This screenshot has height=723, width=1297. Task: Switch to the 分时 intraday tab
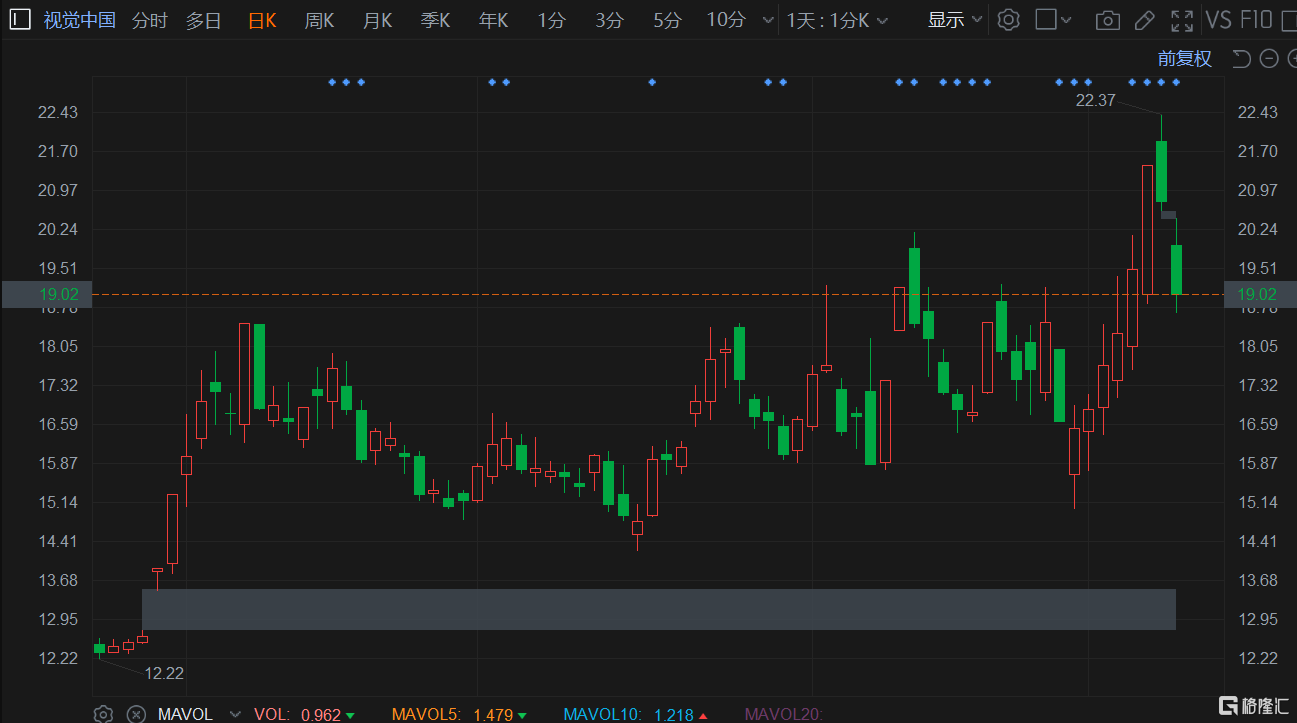tap(150, 20)
